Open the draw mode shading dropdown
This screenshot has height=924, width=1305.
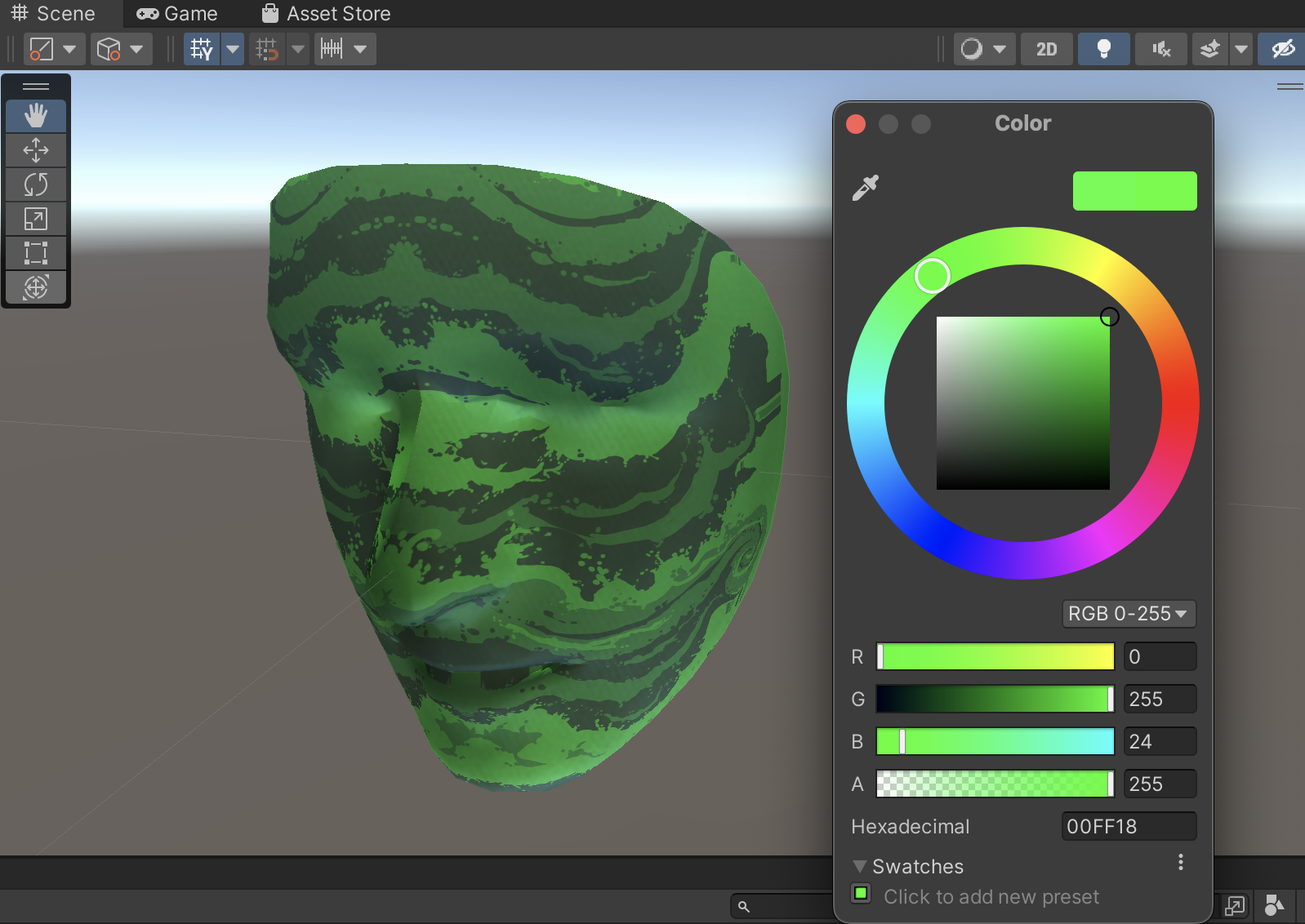point(984,49)
